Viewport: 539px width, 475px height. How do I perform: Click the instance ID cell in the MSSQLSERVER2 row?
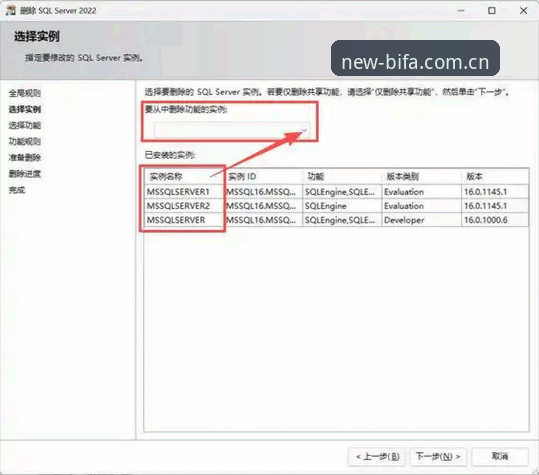point(264,206)
